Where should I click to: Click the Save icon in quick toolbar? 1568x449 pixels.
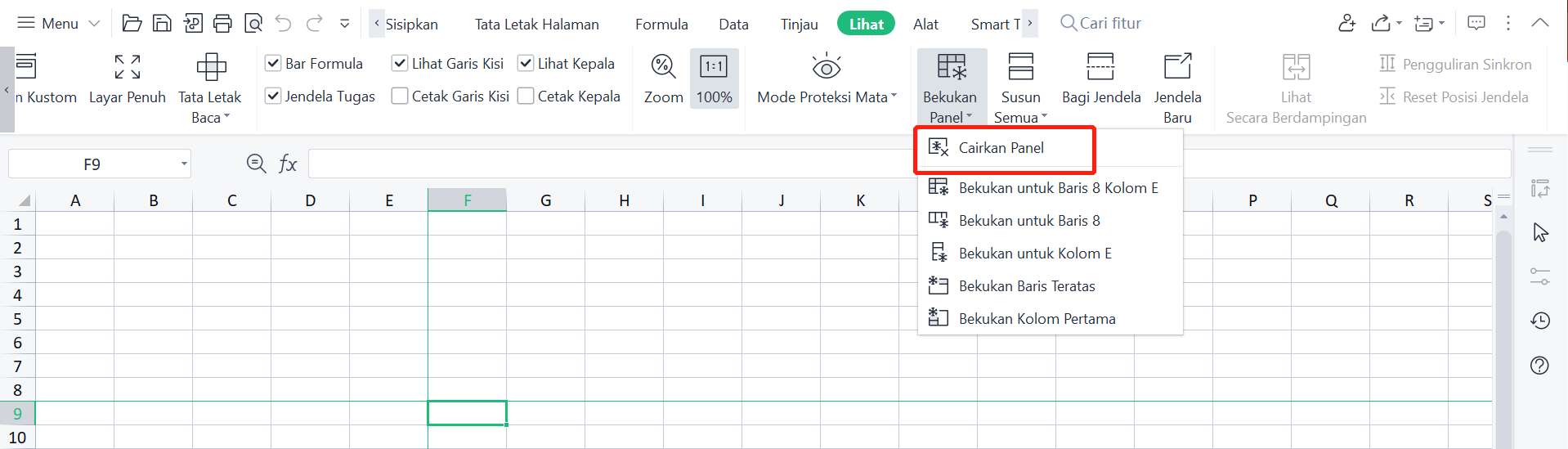point(162,23)
